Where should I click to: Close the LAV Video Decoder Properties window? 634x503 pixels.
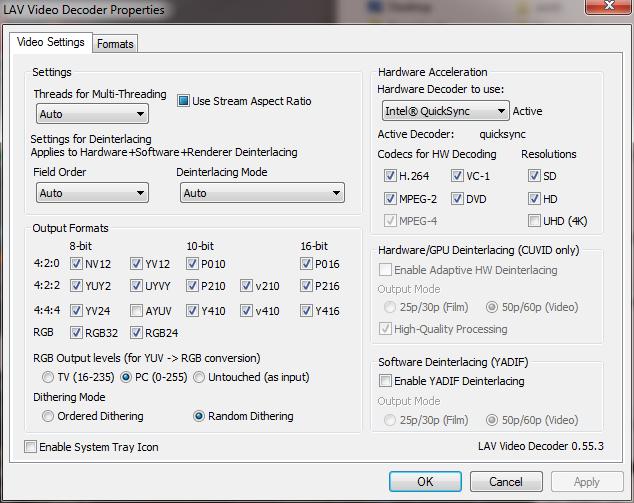(603, 8)
